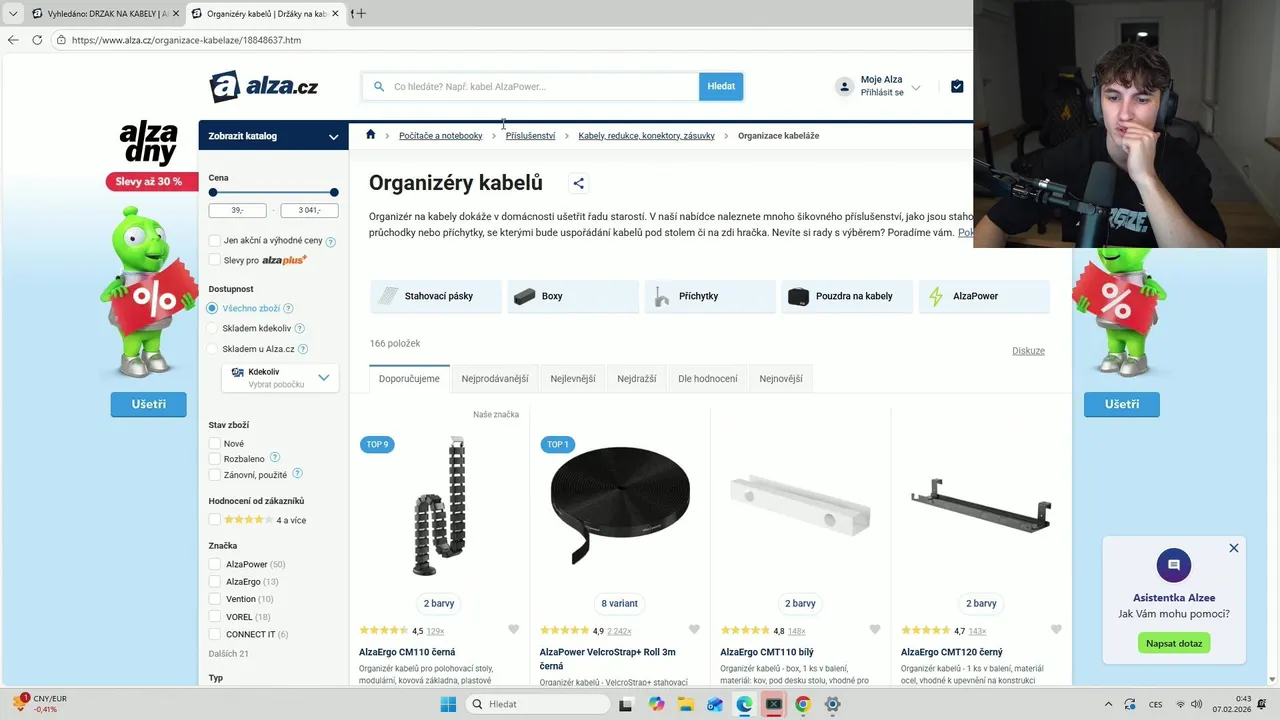The width and height of the screenshot is (1280, 720).
Task: Open Outlook from the taskbar
Action: (x=715, y=704)
